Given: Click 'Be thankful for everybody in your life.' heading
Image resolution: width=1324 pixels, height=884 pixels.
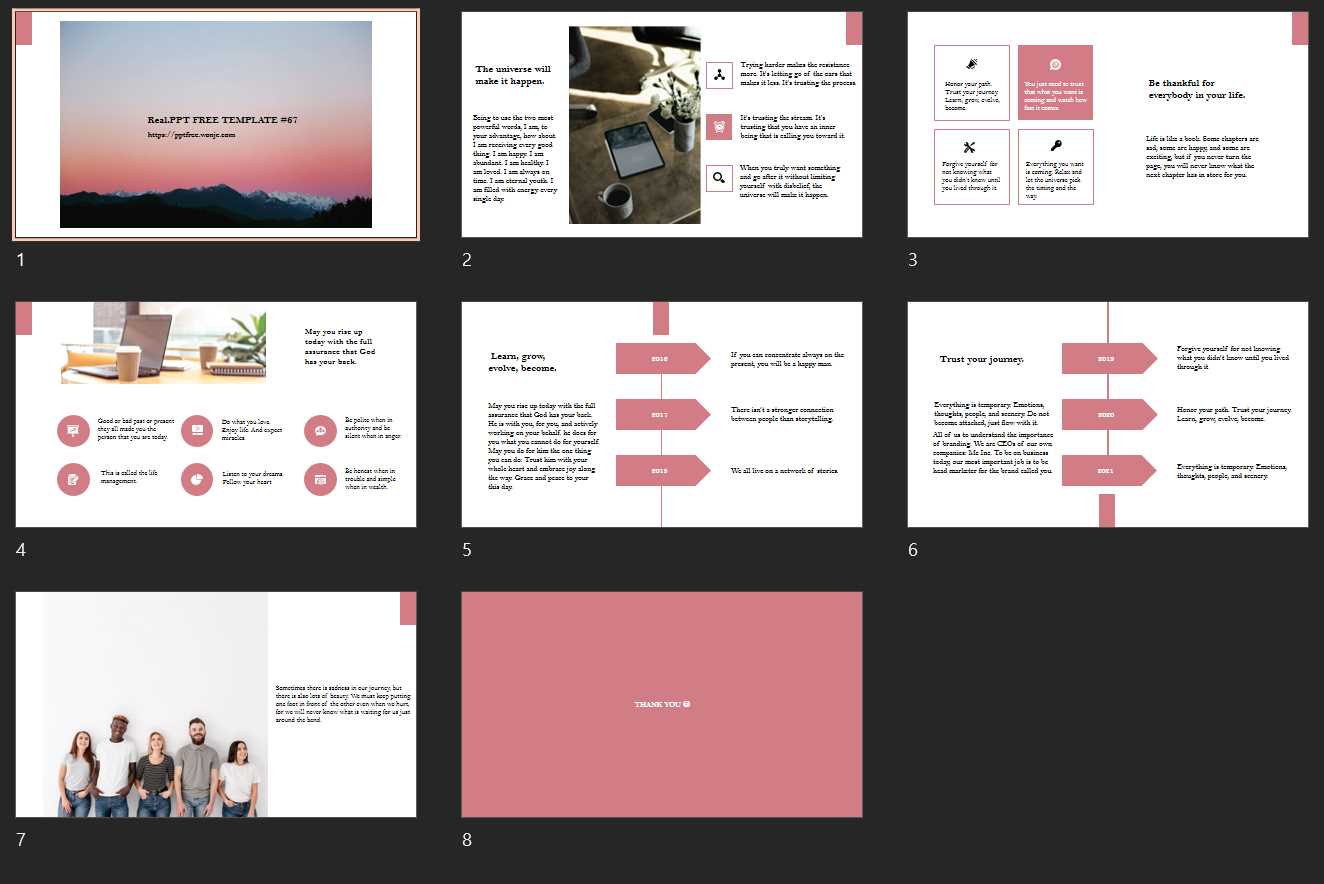Looking at the screenshot, I should coord(1197,89).
